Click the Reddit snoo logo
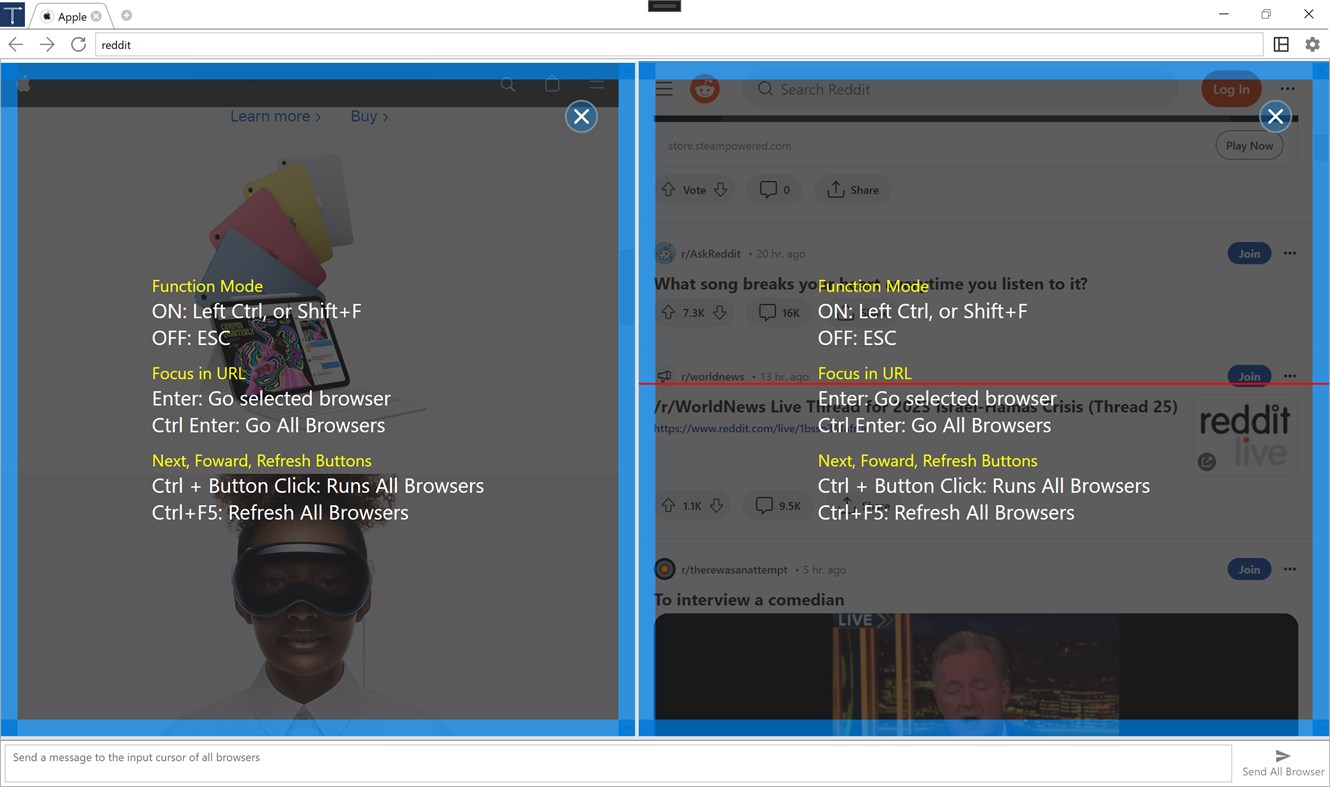Viewport: 1330px width, 787px height. [x=705, y=88]
